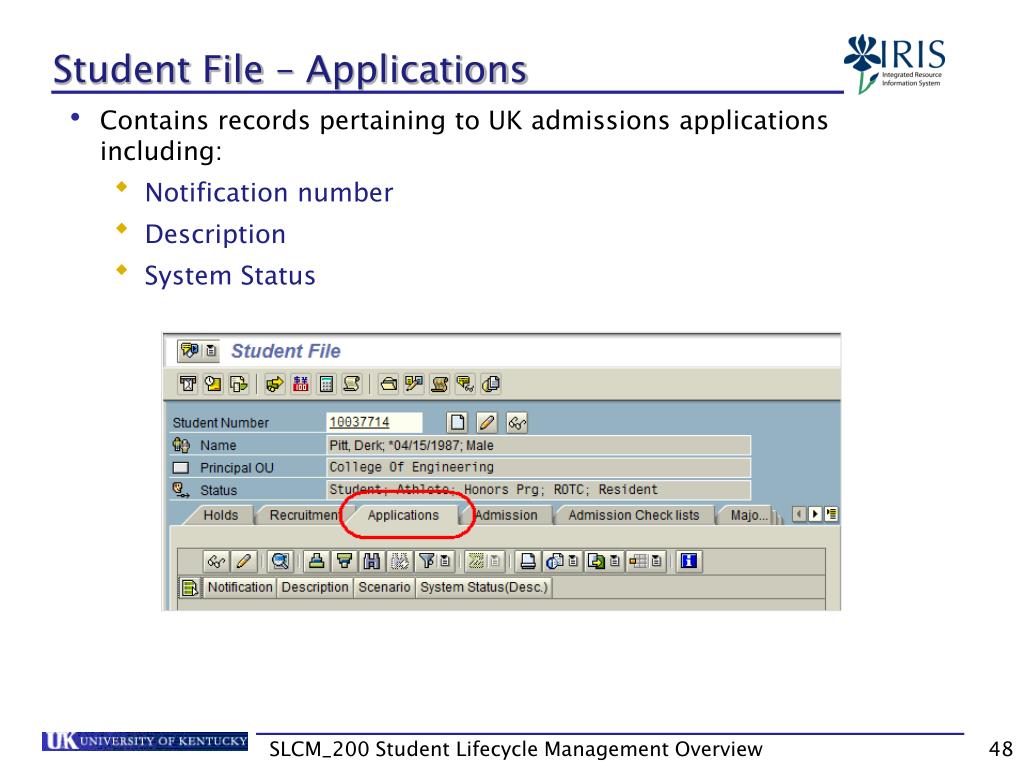The height and width of the screenshot is (768, 1024).
Task: Click the grid glasses display icon
Action: pyautogui.click(x=216, y=561)
